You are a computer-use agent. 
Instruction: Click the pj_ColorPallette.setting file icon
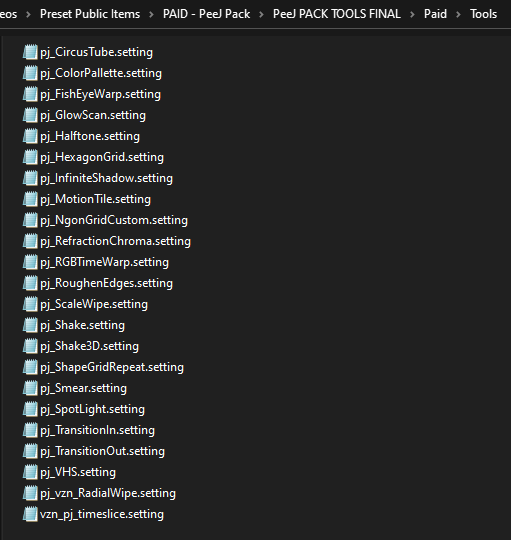click(x=30, y=73)
